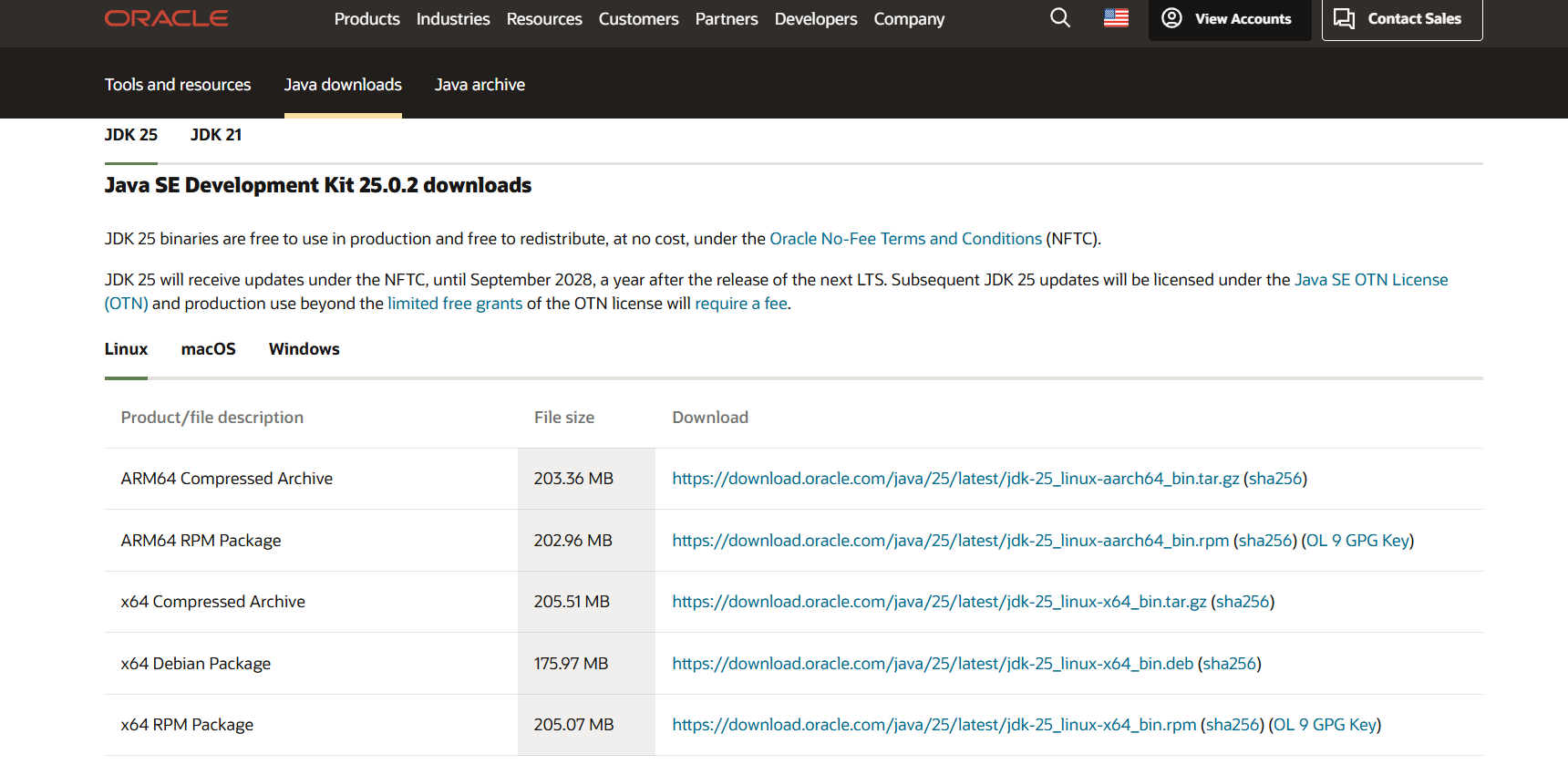Select the Java downloads tab
This screenshot has width=1568, height=775.
coord(343,85)
